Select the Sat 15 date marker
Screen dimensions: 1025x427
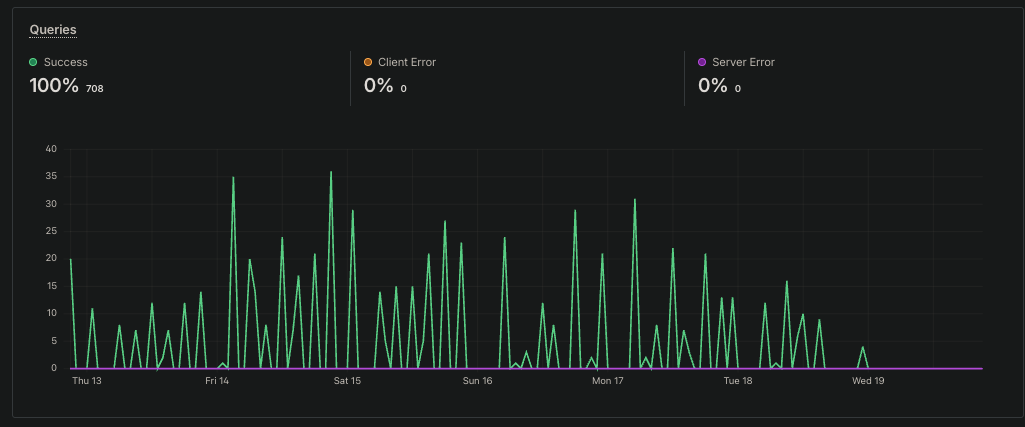point(347,381)
